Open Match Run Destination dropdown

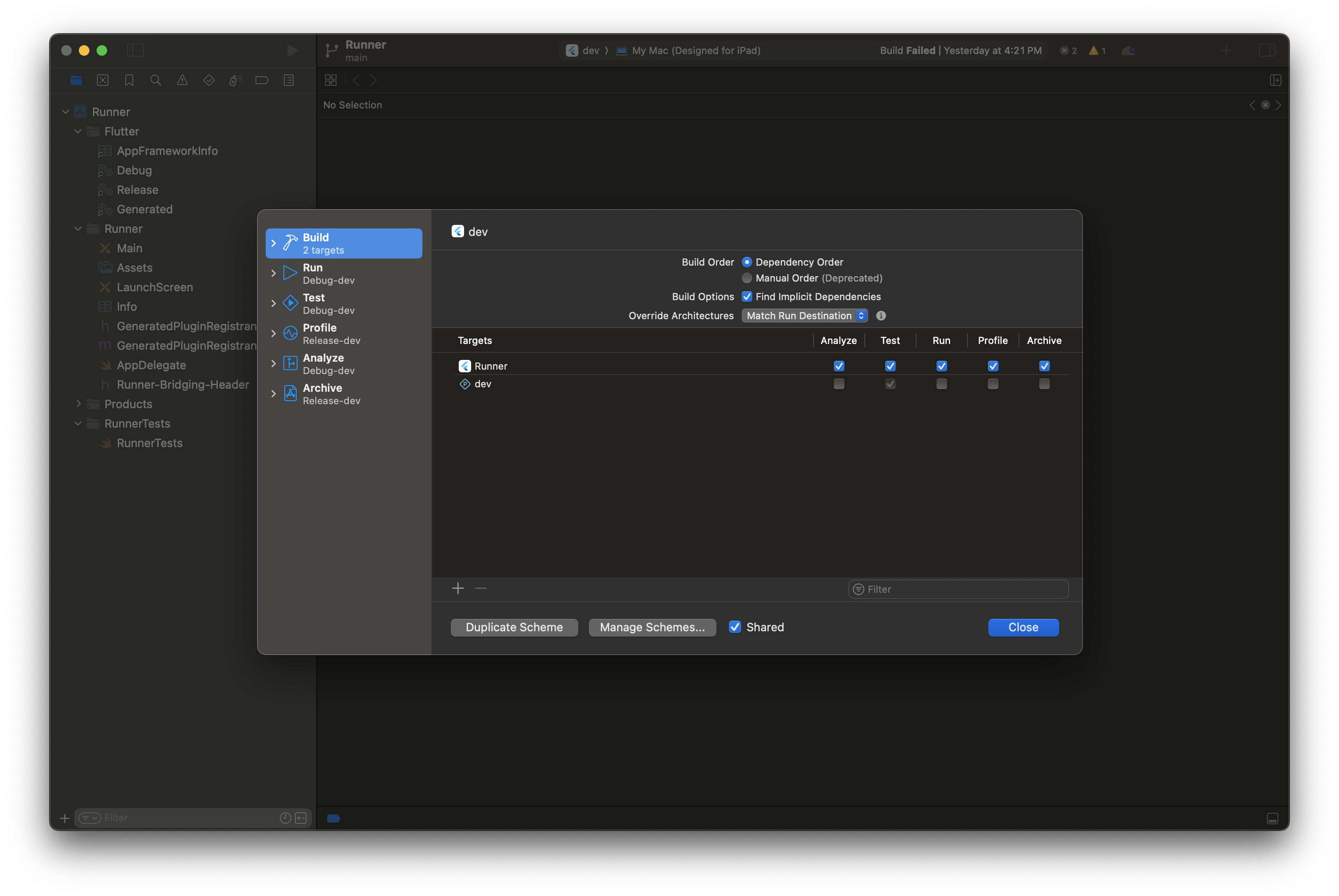[x=805, y=316]
